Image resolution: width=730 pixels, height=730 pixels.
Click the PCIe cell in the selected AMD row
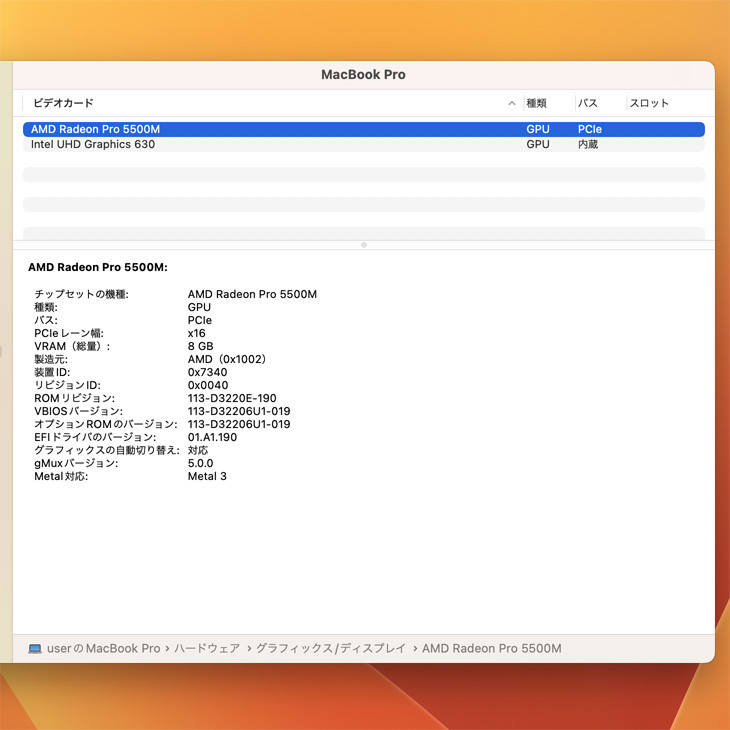pos(589,129)
